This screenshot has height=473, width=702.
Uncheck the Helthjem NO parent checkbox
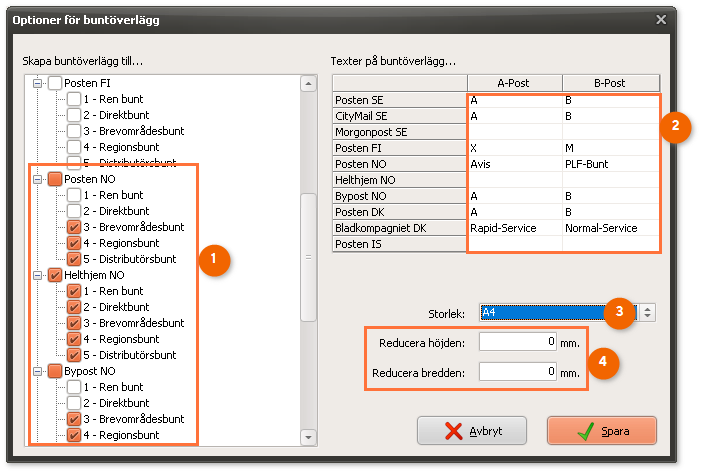(x=55, y=275)
